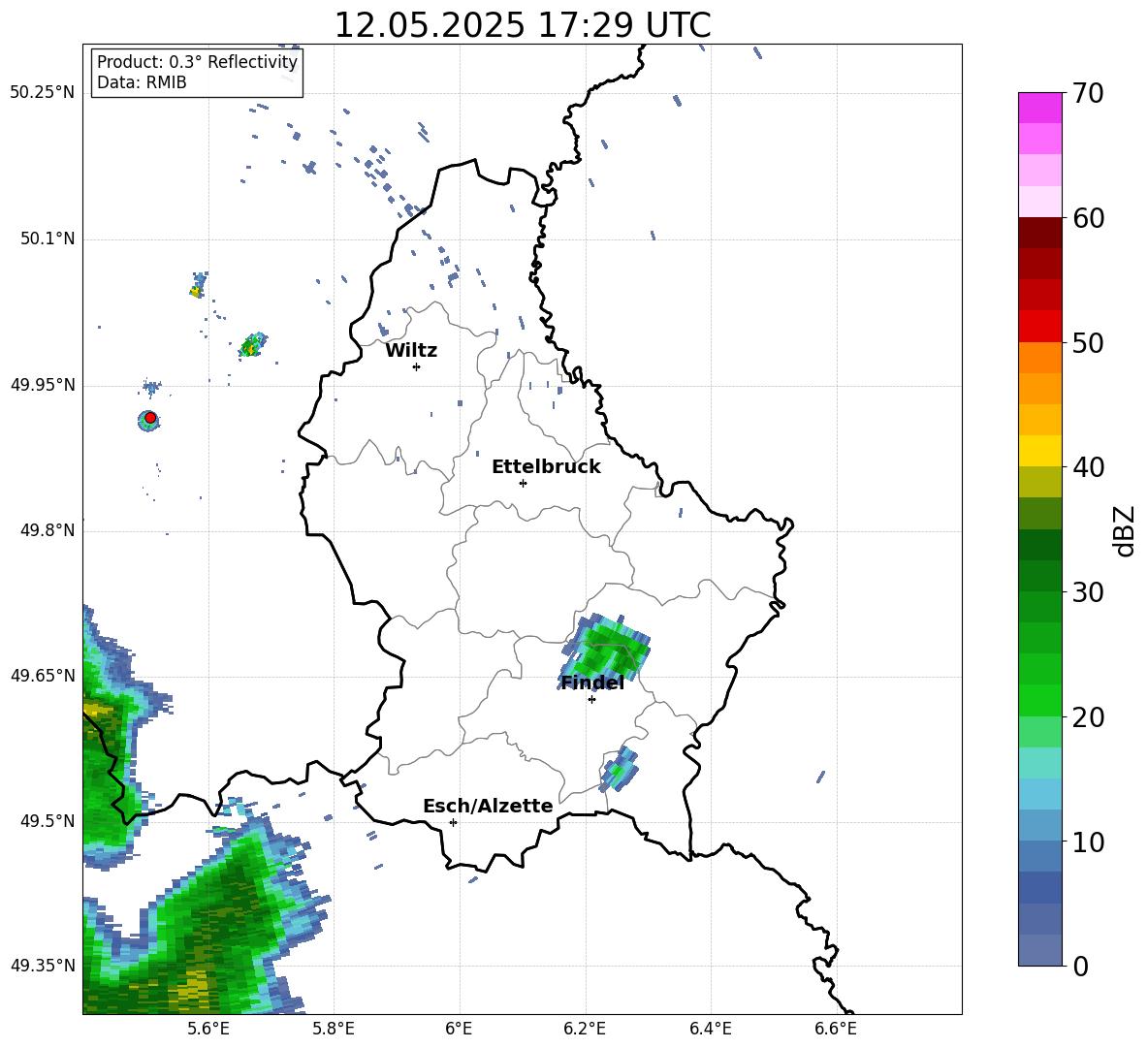
Task: Click the colorbar tick value 50
Action: (x=1087, y=342)
